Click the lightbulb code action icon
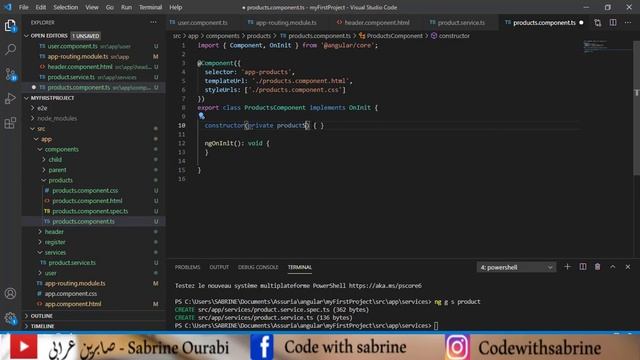The width and height of the screenshot is (640, 360). point(202,116)
